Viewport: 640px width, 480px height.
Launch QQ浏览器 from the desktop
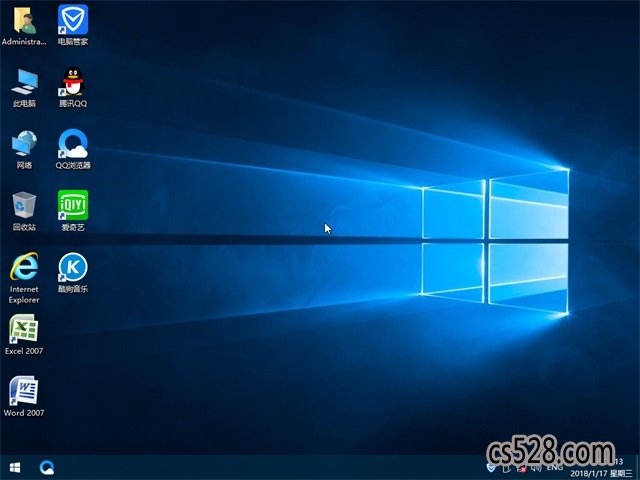(x=73, y=149)
